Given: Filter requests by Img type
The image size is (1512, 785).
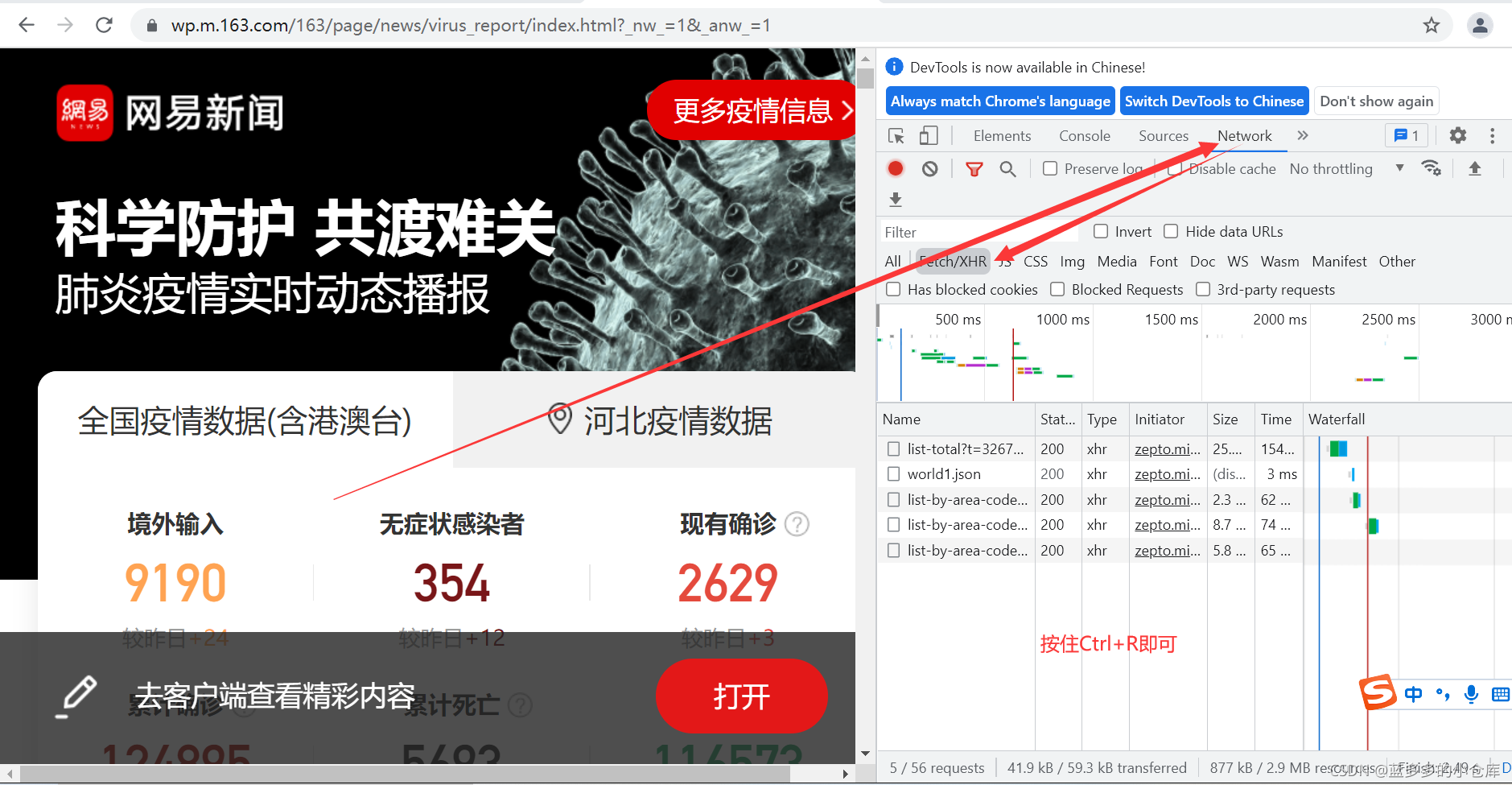Looking at the screenshot, I should pos(1072,261).
